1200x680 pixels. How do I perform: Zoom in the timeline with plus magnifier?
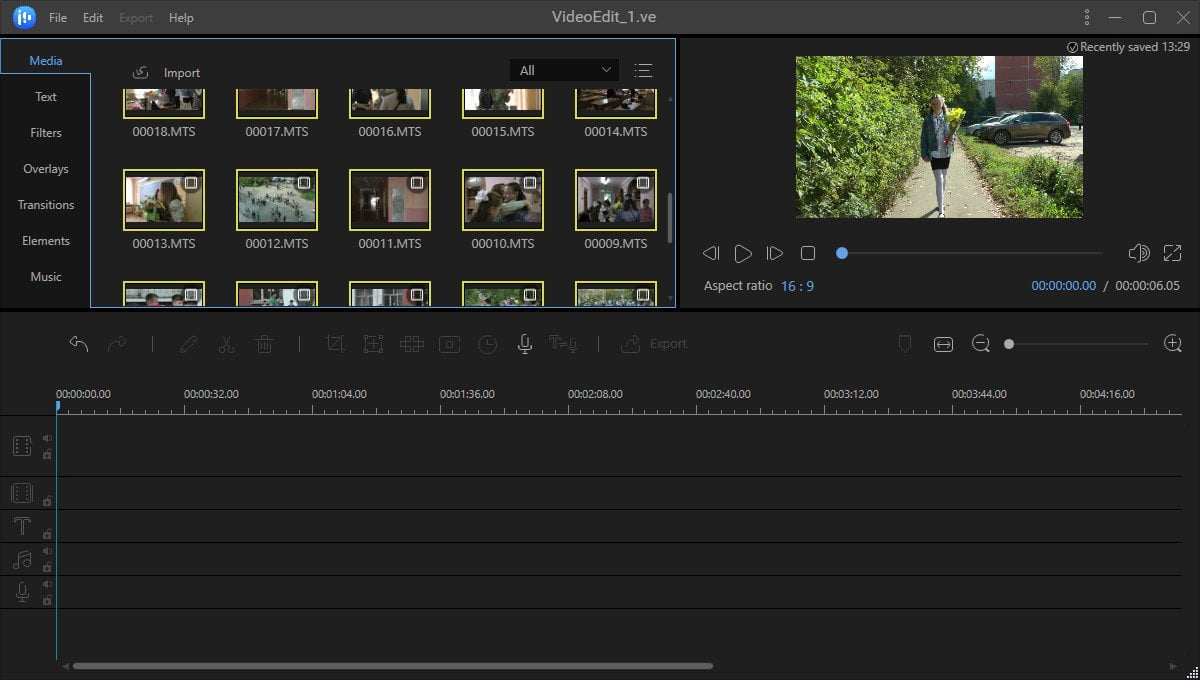point(1173,344)
